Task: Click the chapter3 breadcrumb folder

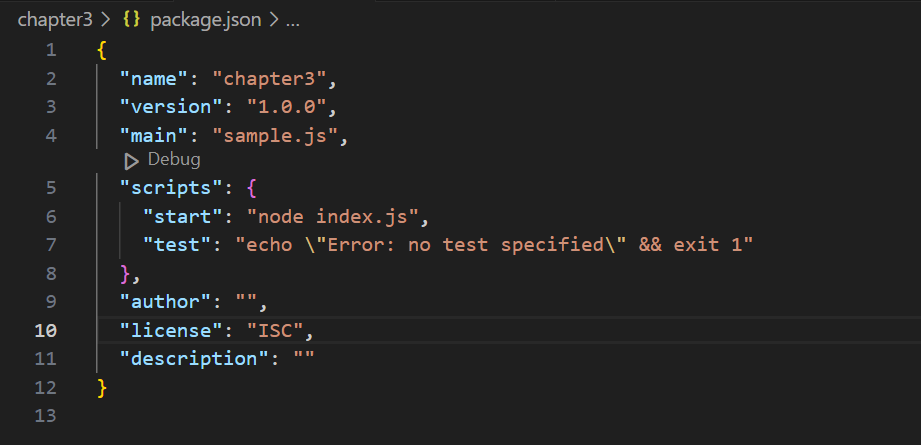Action: point(55,20)
